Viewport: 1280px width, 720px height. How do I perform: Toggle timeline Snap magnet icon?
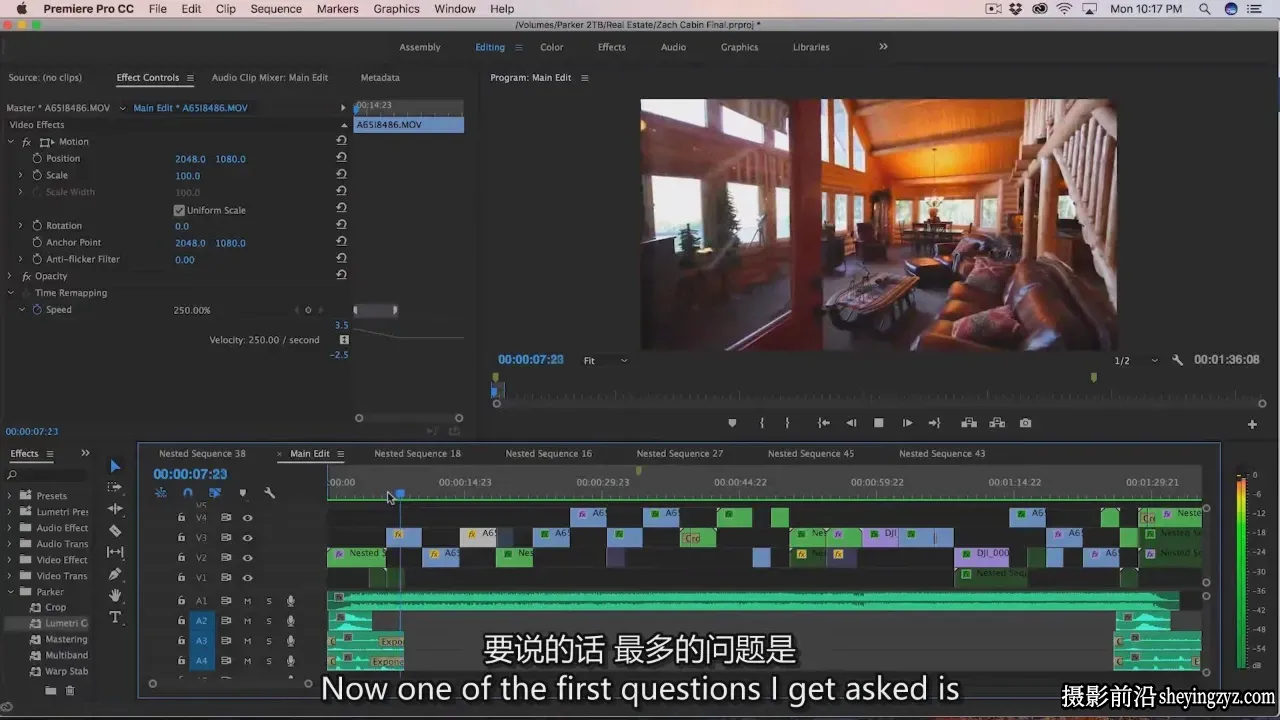tap(188, 493)
